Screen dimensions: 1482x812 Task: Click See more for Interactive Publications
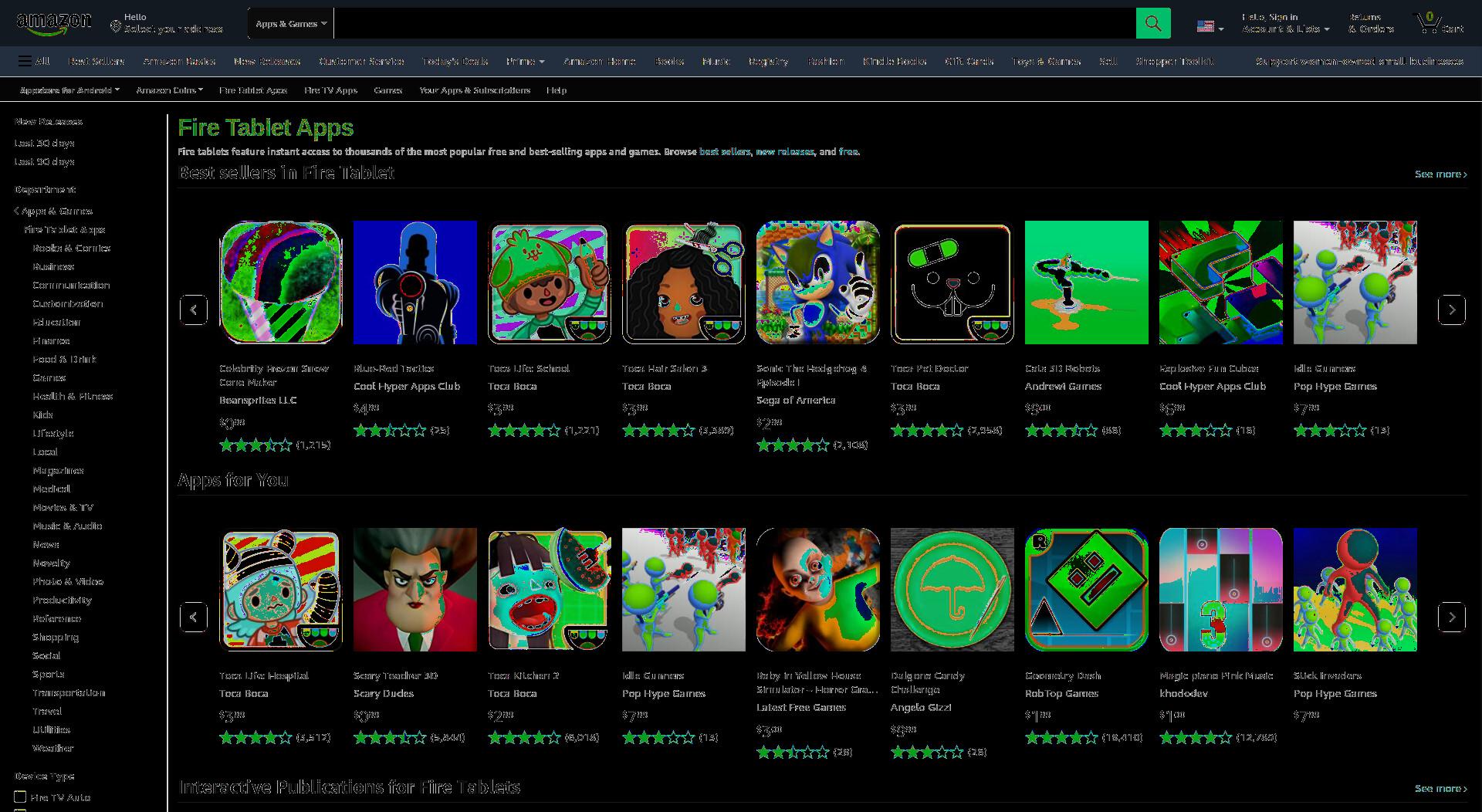[1440, 788]
